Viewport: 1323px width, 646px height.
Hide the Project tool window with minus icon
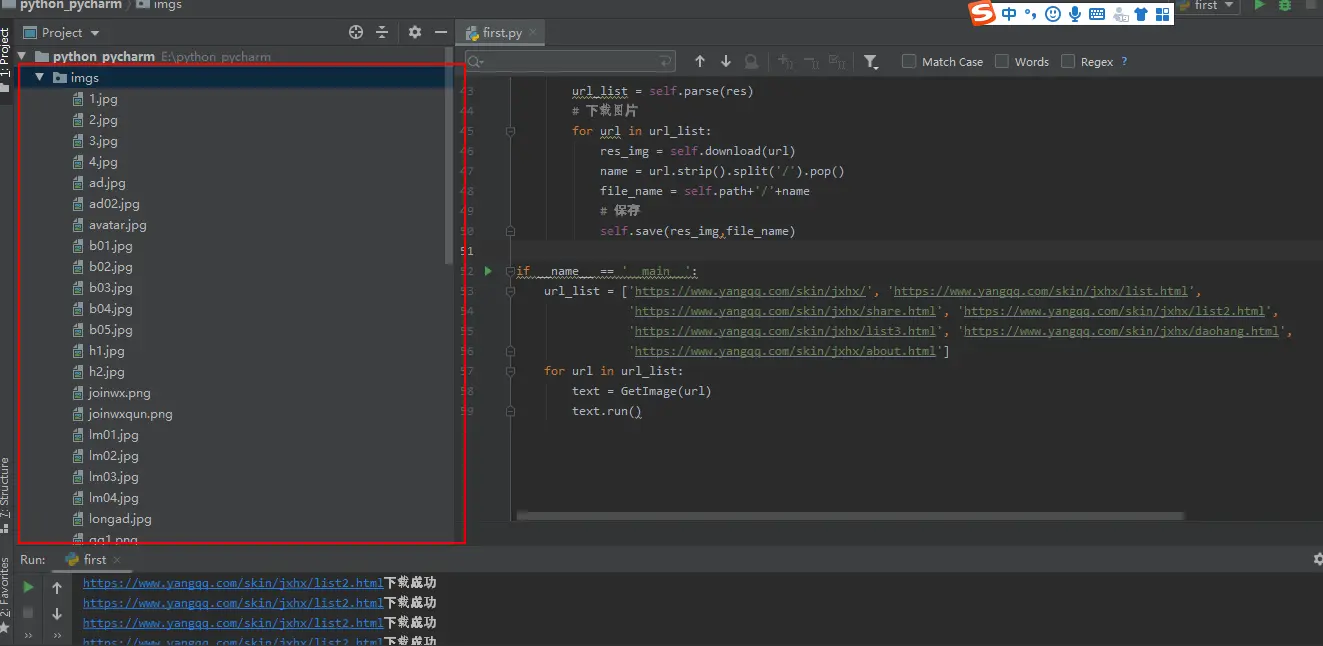441,33
